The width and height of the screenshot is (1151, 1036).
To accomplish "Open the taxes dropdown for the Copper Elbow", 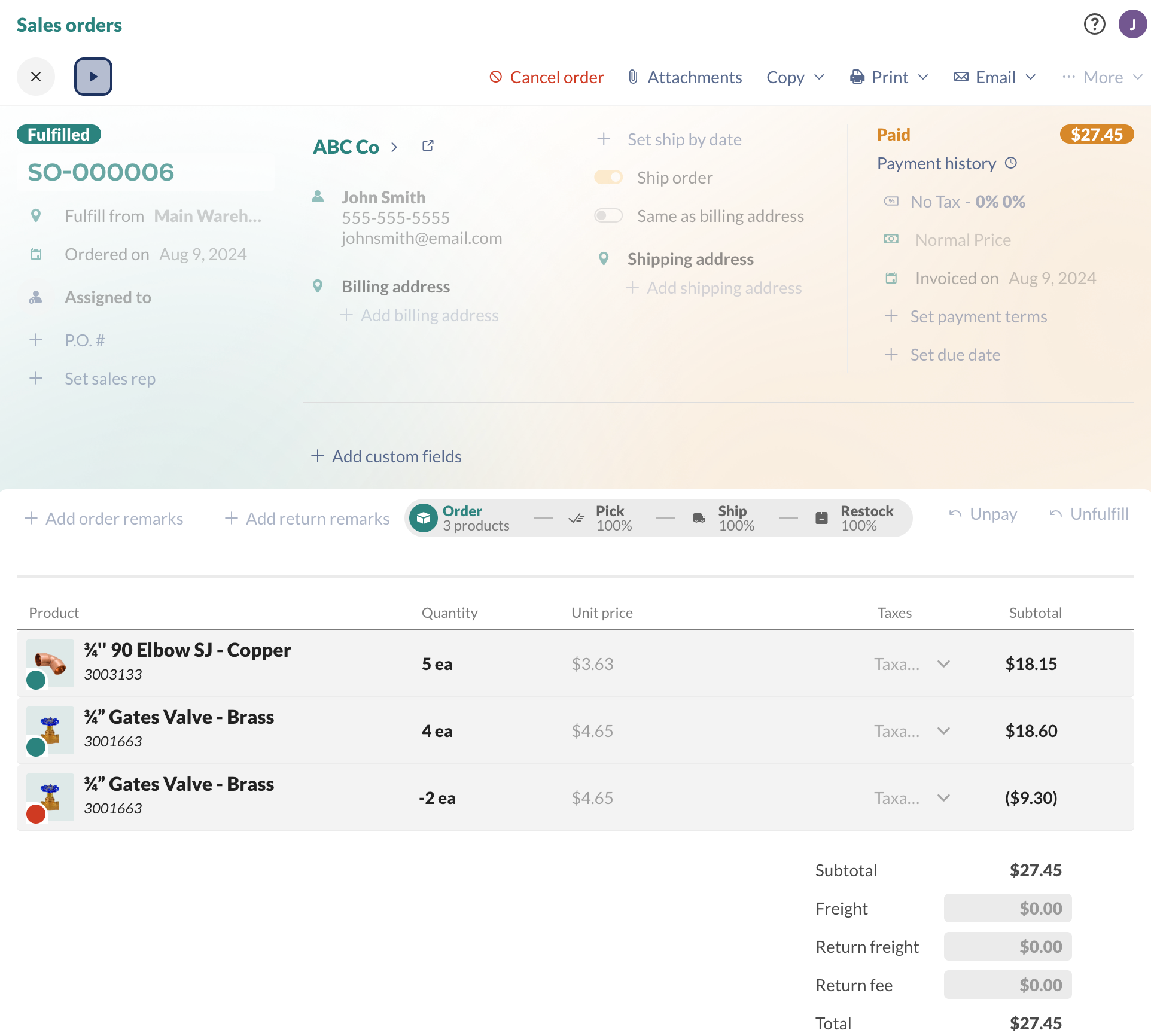I will tap(943, 664).
